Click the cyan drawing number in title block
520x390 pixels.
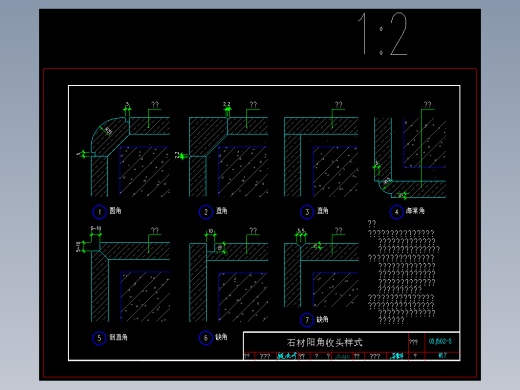(440, 341)
